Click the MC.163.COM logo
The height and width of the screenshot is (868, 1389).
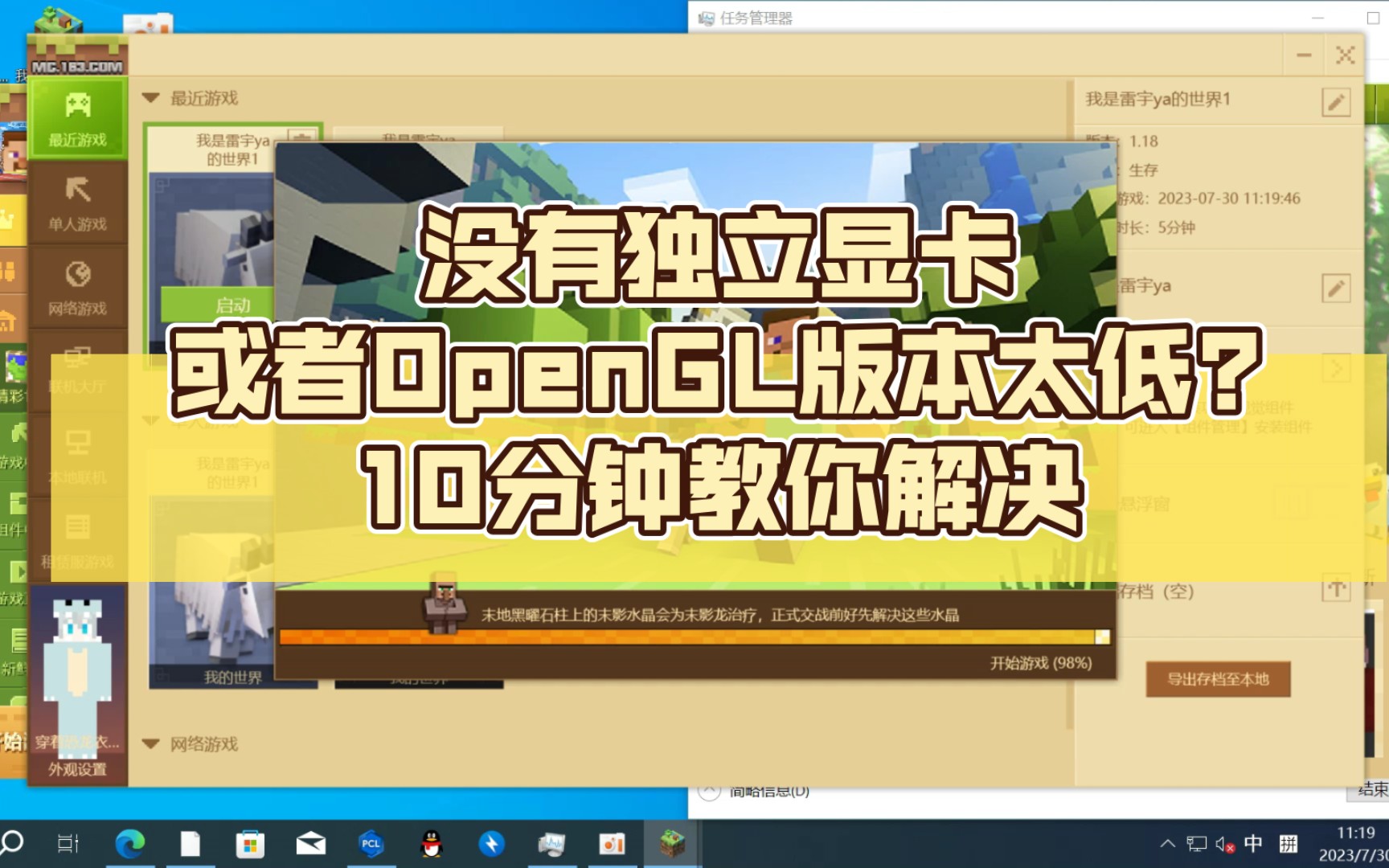[77, 67]
